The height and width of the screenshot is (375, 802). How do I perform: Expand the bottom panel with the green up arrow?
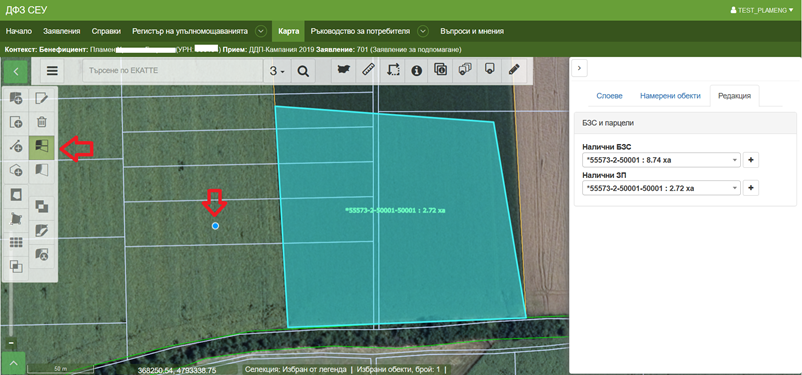coord(14,363)
